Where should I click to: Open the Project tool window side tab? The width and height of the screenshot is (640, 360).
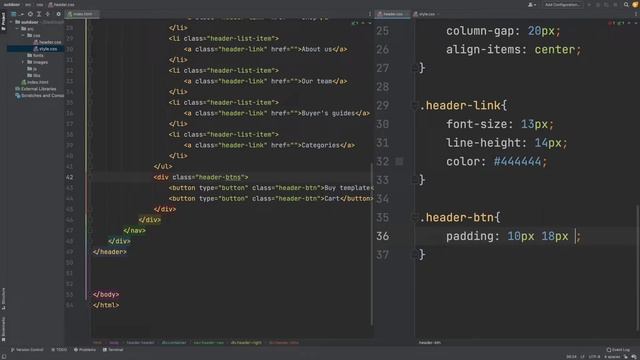[x=3, y=21]
